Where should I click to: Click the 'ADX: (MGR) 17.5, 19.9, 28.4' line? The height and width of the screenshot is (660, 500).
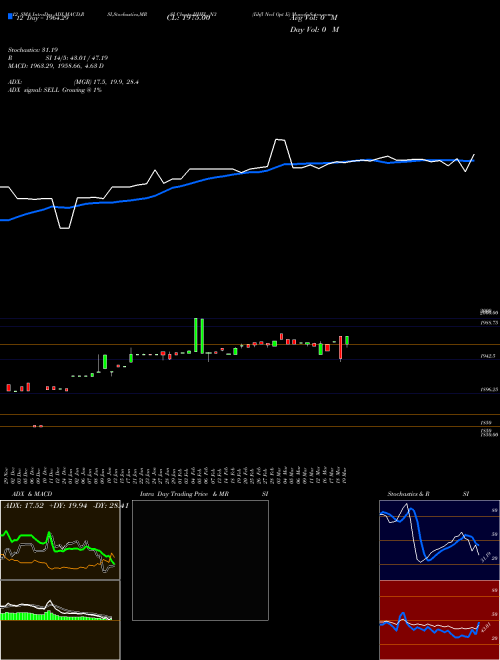point(73,82)
